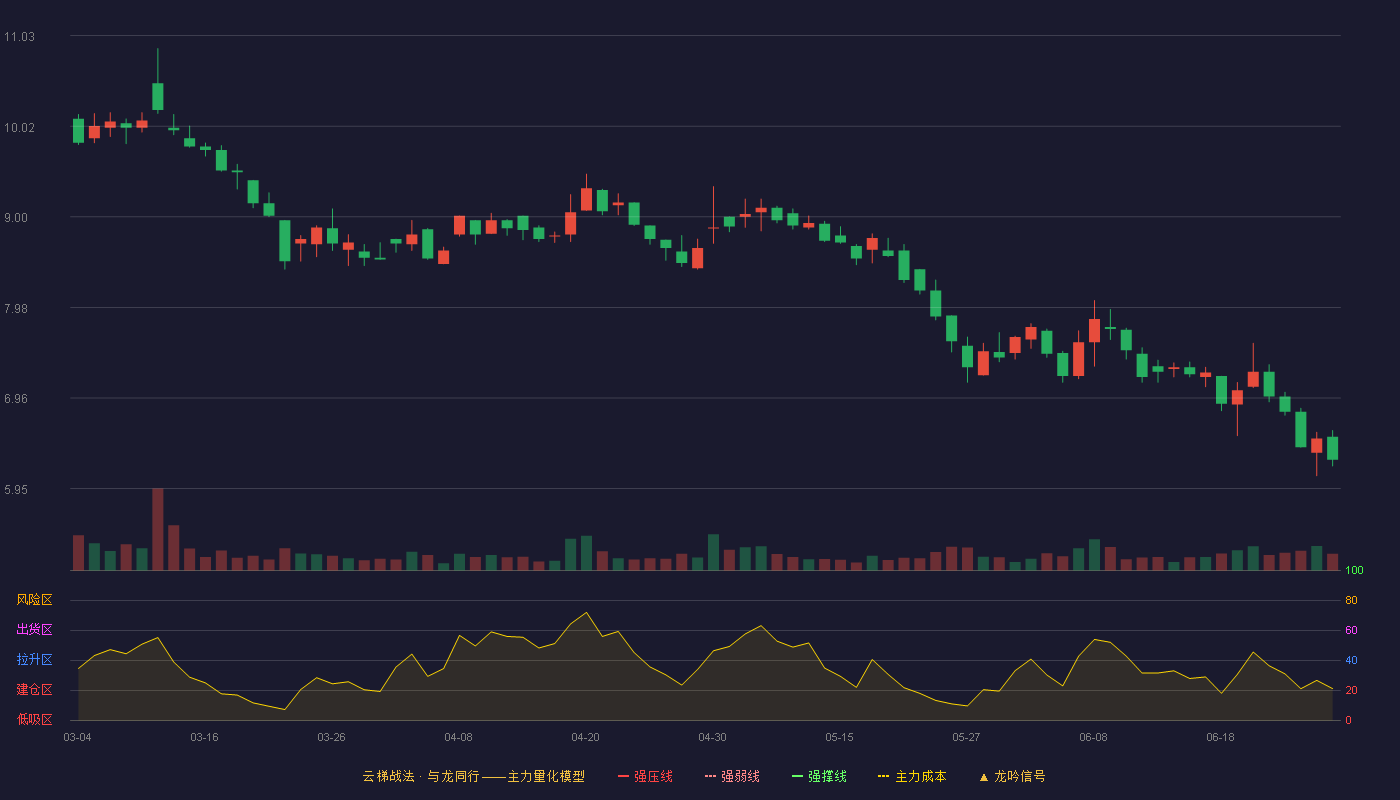Click the orange 80 indicator axis value

click(x=1351, y=601)
